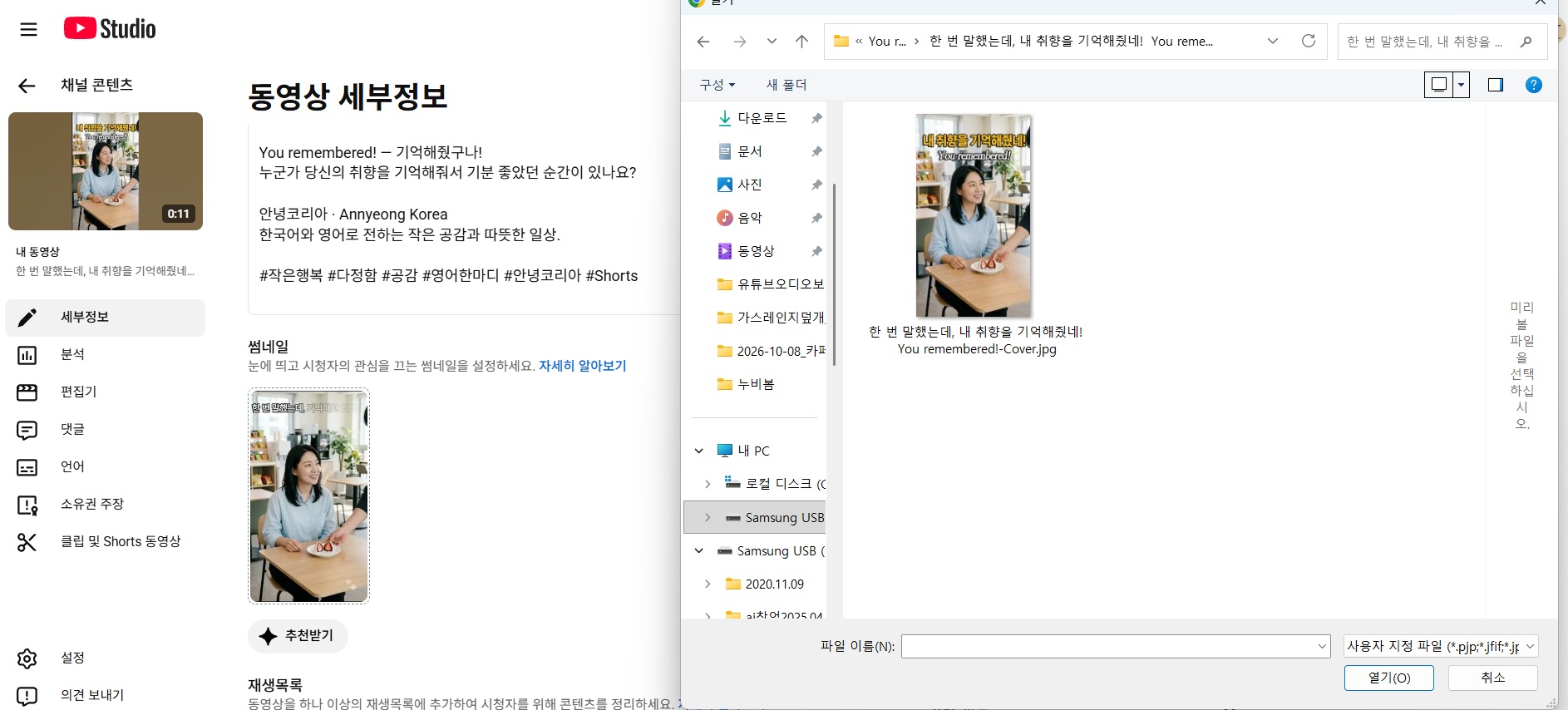Open the 0:11 video preview in sidebar

coord(106,171)
